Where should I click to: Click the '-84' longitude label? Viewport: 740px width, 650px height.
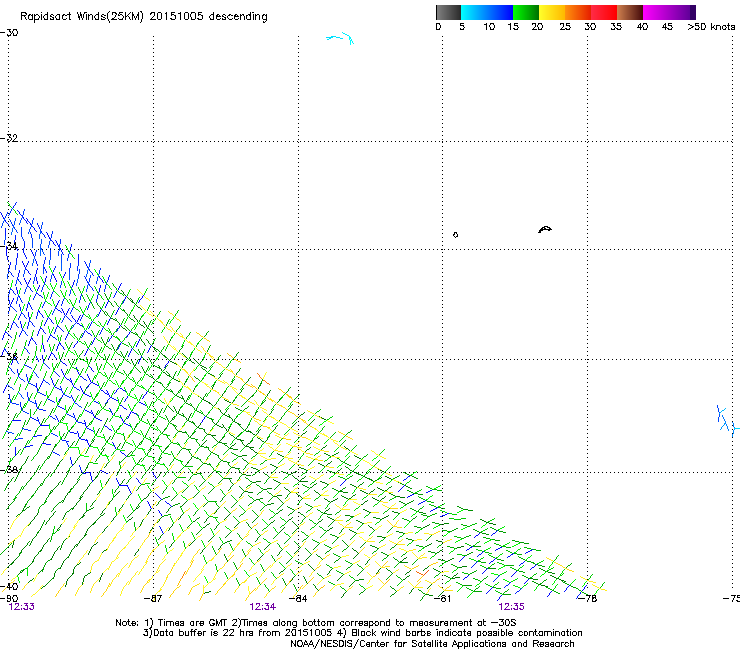click(298, 599)
